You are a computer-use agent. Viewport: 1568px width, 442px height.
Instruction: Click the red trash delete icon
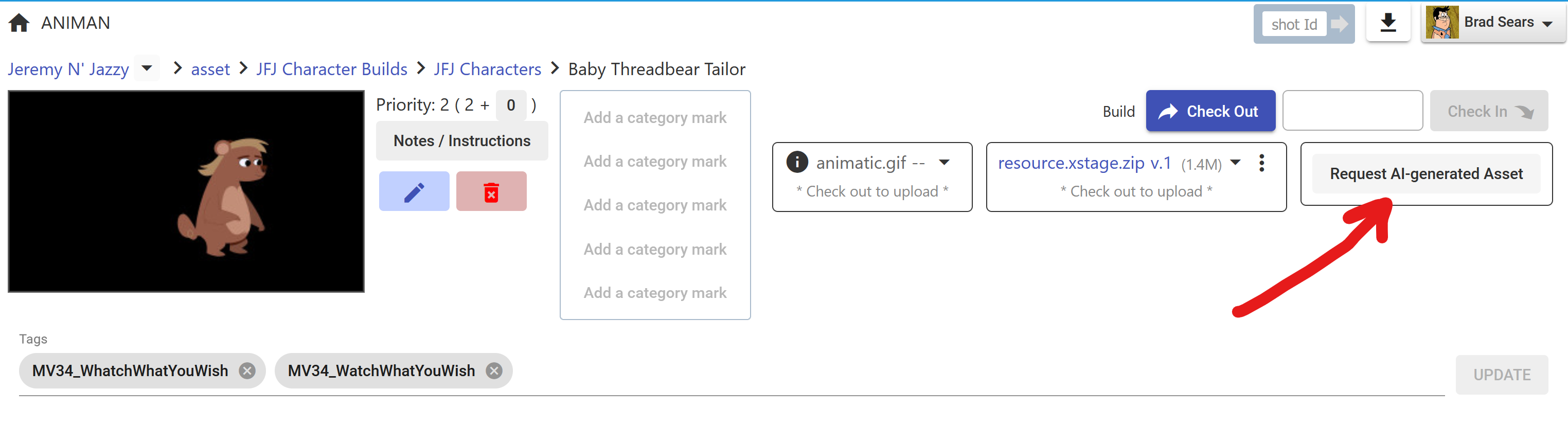pyautogui.click(x=491, y=192)
